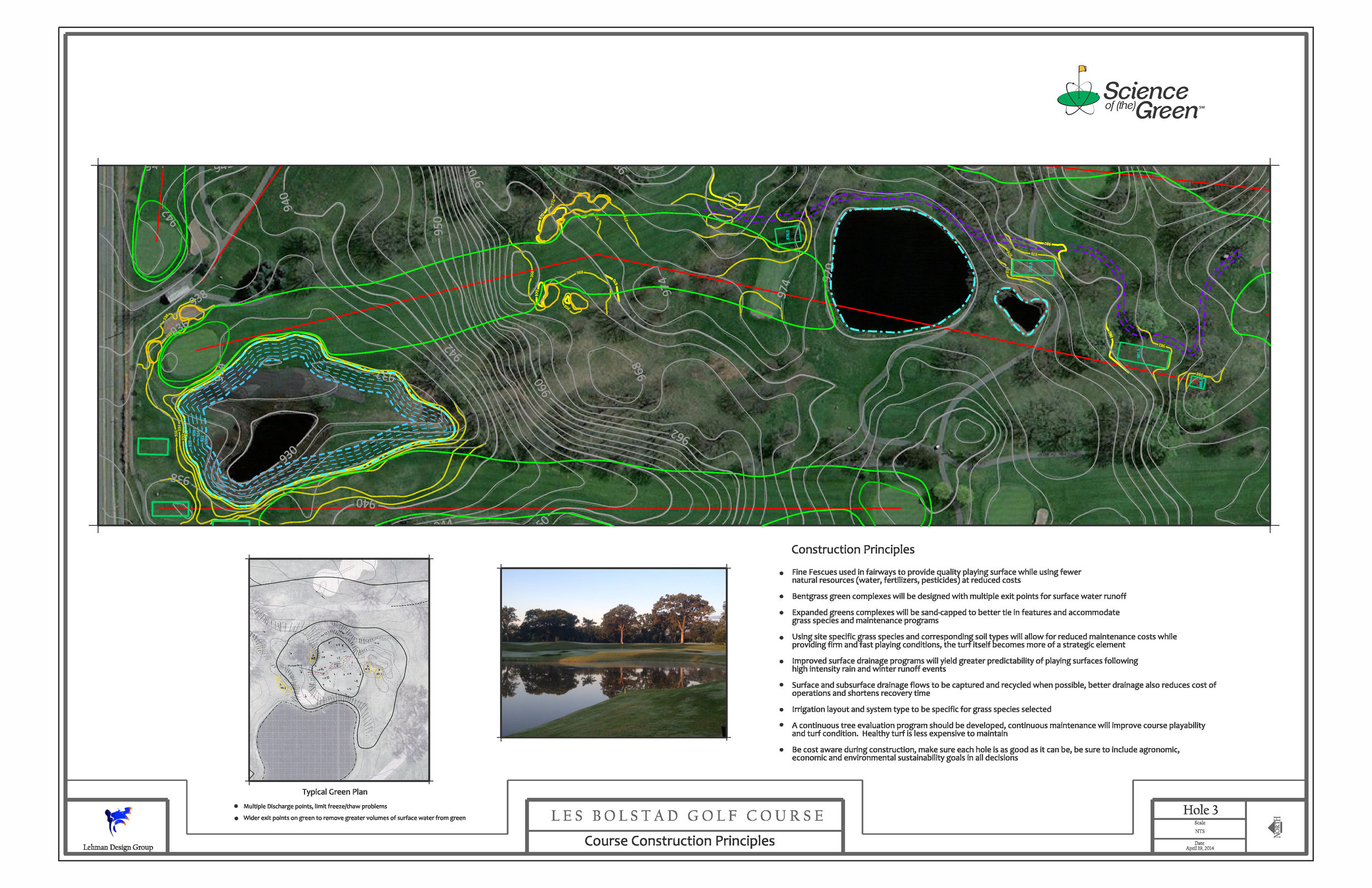Image resolution: width=1372 pixels, height=888 pixels.
Task: Open the Typical Green Plan drawing
Action: tap(339, 670)
